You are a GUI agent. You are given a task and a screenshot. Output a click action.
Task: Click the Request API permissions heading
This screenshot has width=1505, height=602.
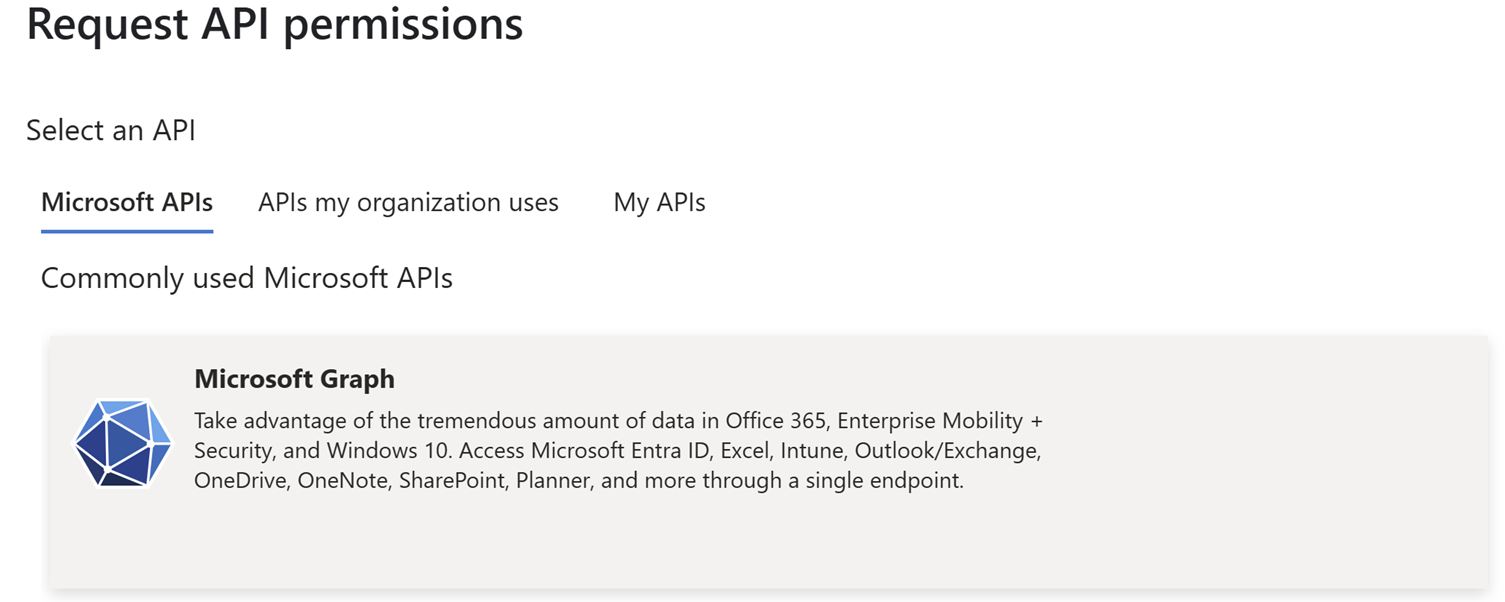pyautogui.click(x=276, y=25)
